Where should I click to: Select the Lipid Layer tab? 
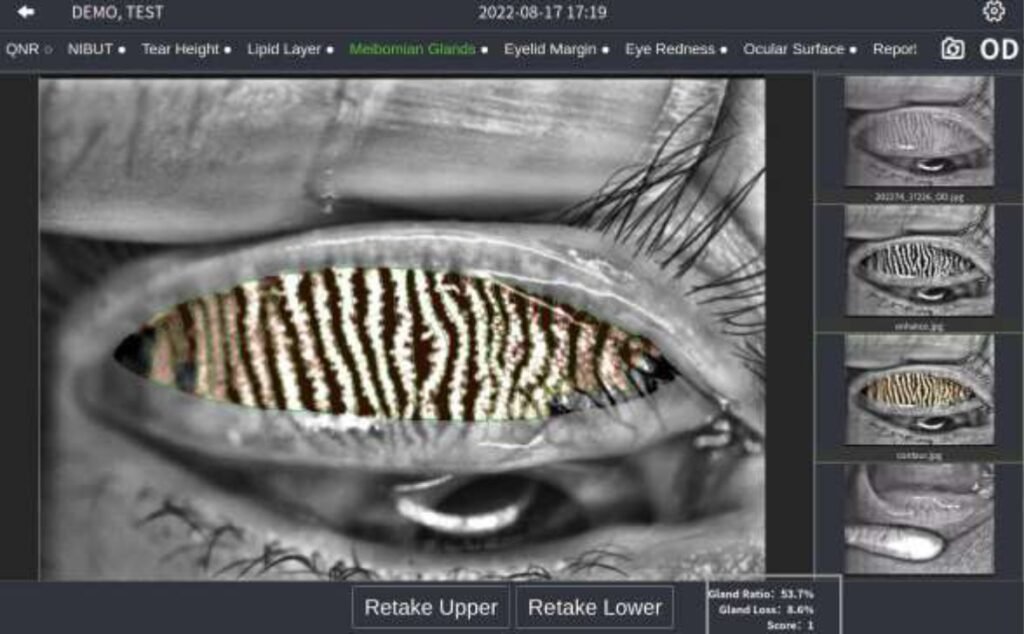[290, 49]
